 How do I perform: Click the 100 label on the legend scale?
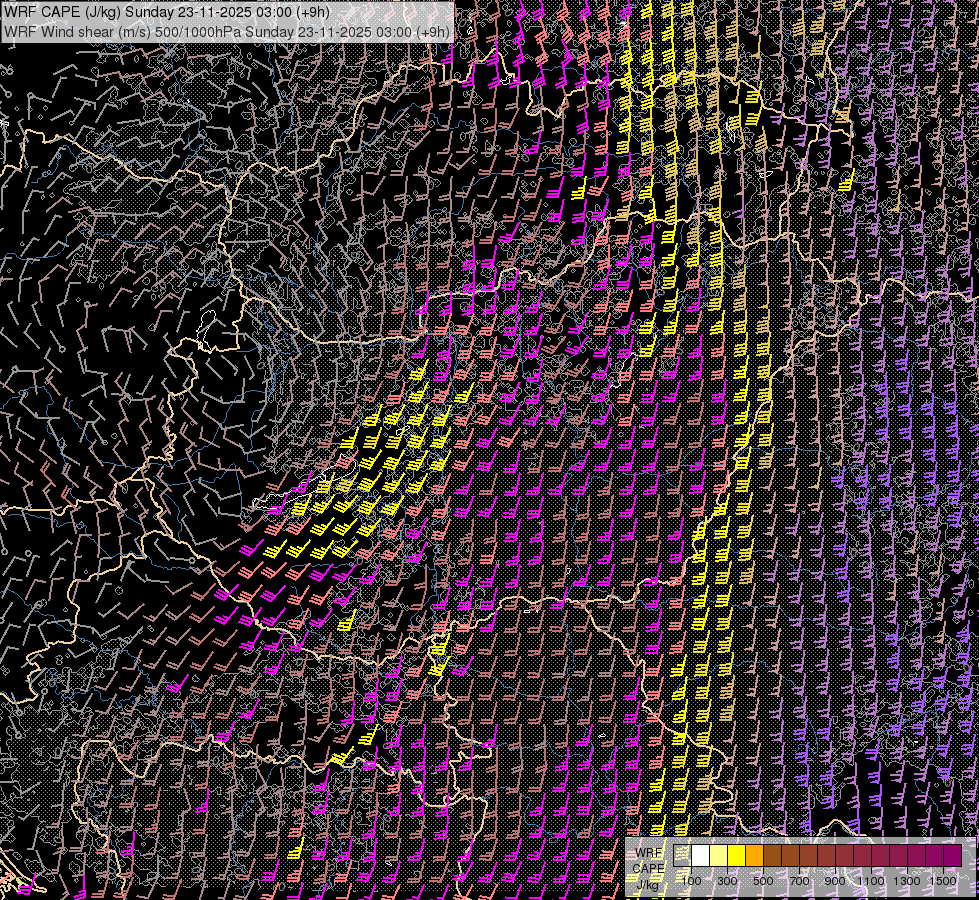pos(691,881)
